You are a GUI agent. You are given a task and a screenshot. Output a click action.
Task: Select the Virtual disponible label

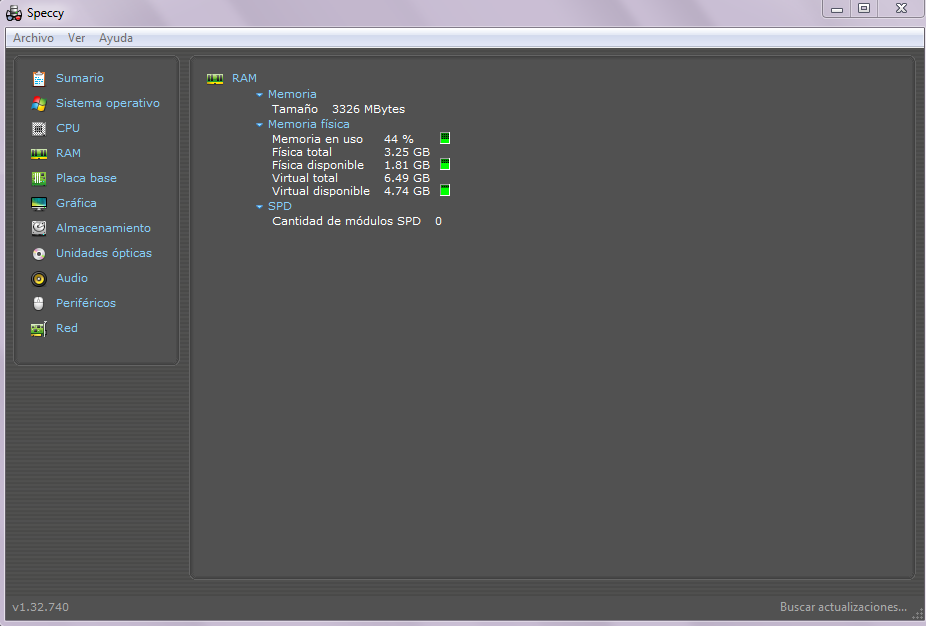(x=321, y=191)
